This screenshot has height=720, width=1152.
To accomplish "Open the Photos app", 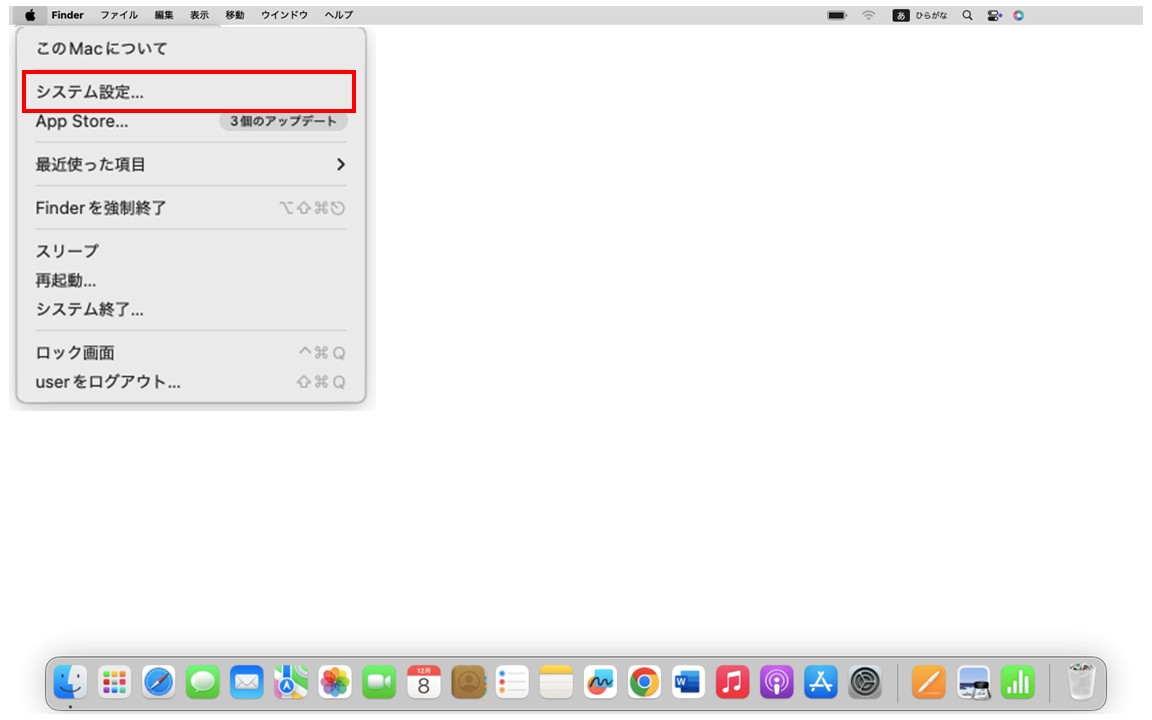I will coord(334,684).
